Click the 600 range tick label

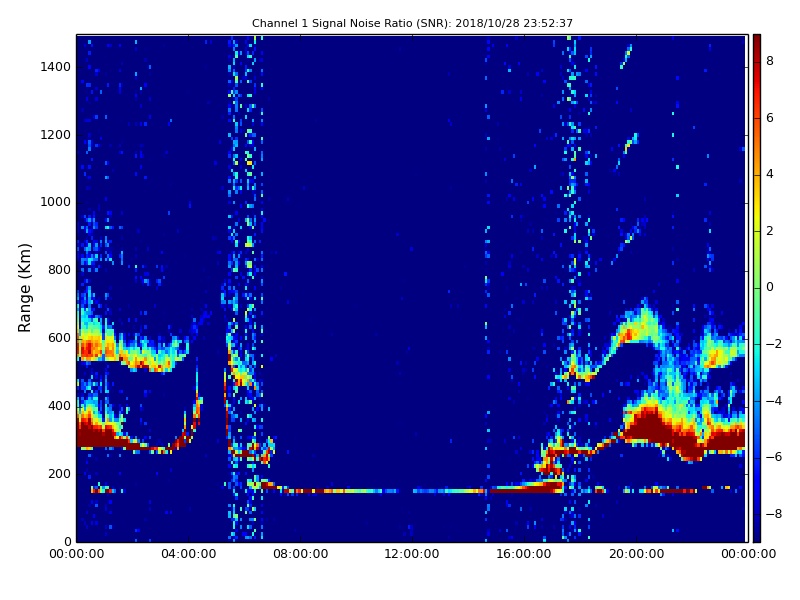59,338
